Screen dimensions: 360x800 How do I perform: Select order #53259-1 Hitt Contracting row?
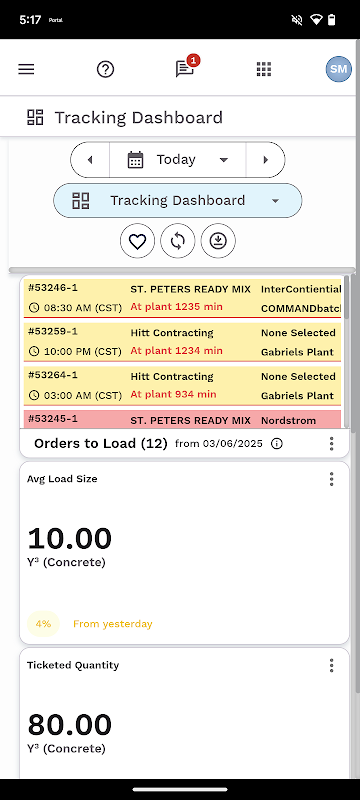pyautogui.click(x=183, y=342)
